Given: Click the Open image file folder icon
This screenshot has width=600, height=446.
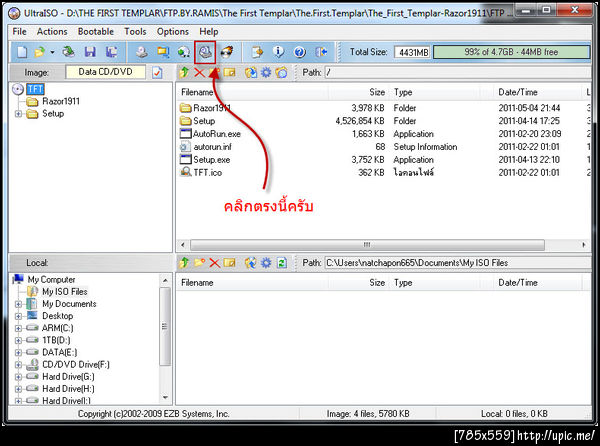Looking at the screenshot, I should 39,52.
